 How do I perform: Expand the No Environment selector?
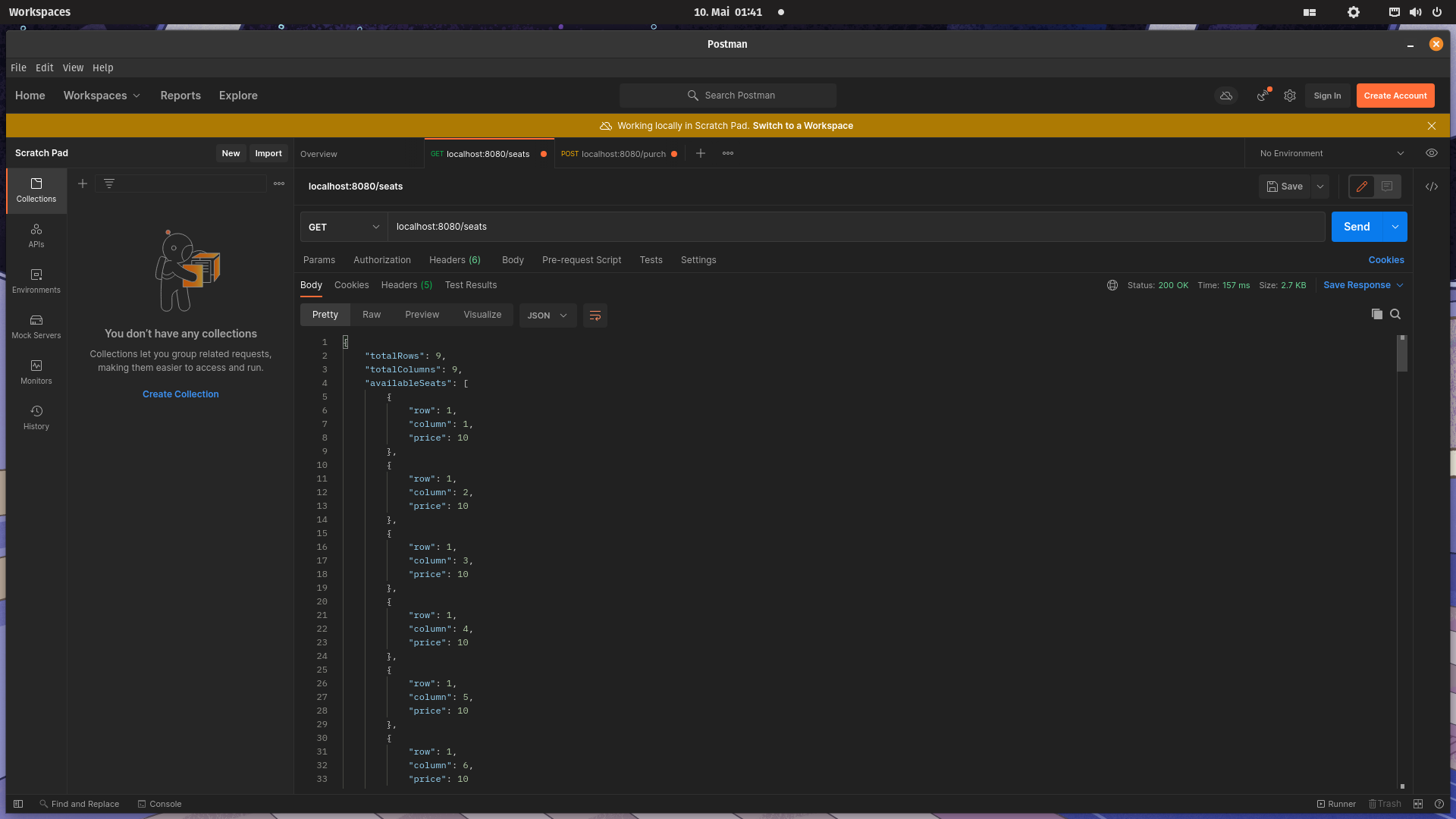coord(1332,153)
